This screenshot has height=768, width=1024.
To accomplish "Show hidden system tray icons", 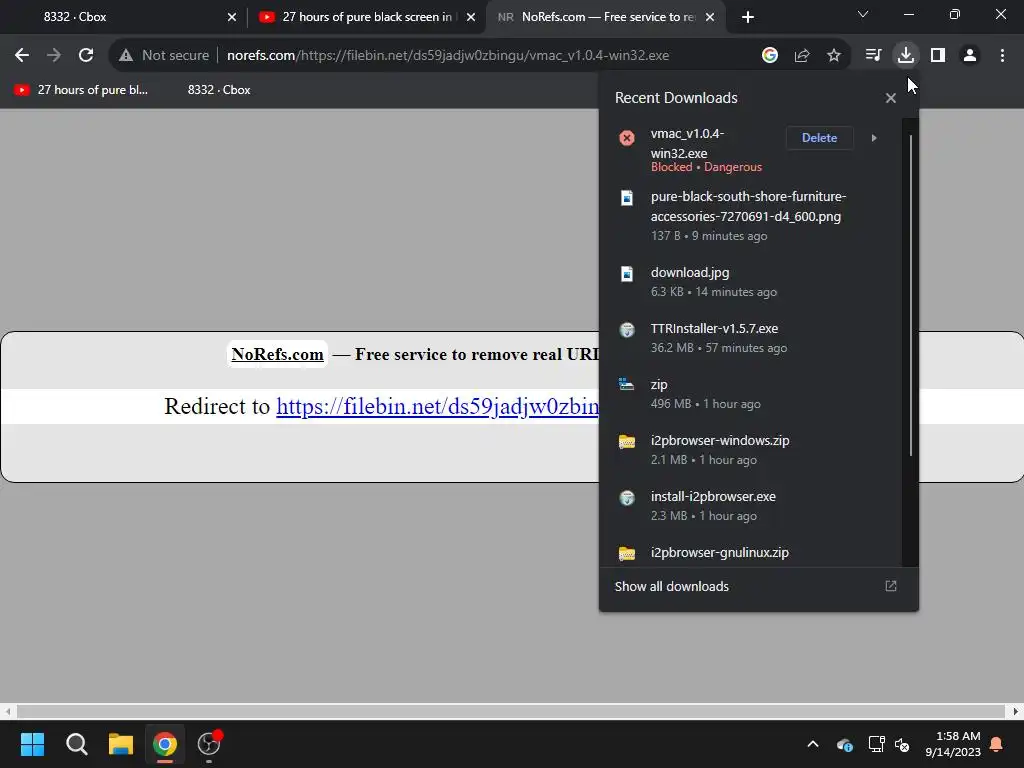I will pos(813,744).
